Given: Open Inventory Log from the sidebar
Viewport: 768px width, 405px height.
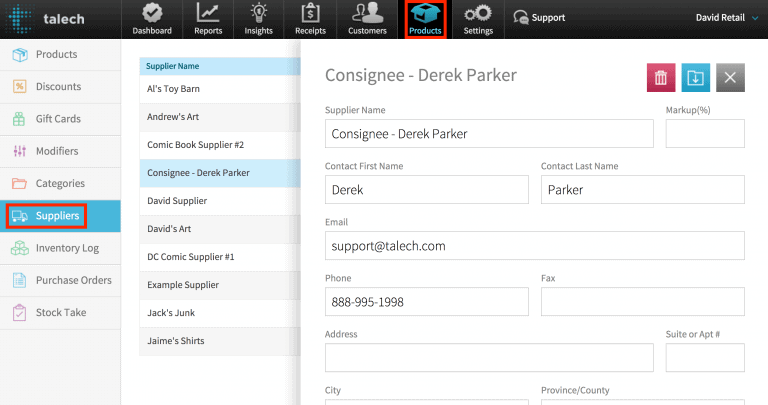Looking at the screenshot, I should [x=67, y=248].
